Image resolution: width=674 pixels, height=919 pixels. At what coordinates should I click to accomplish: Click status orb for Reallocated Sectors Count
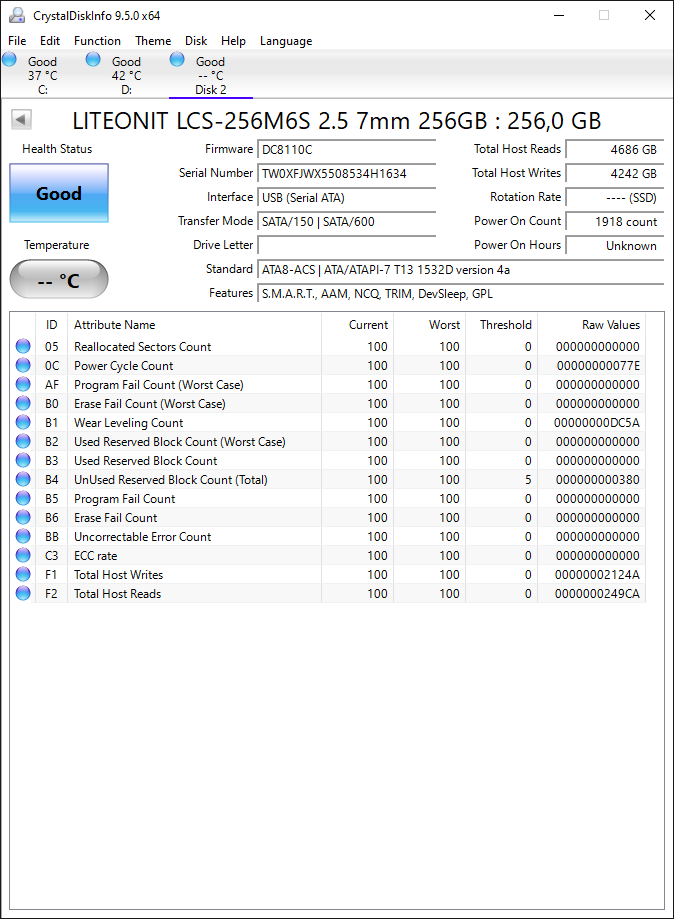23,346
